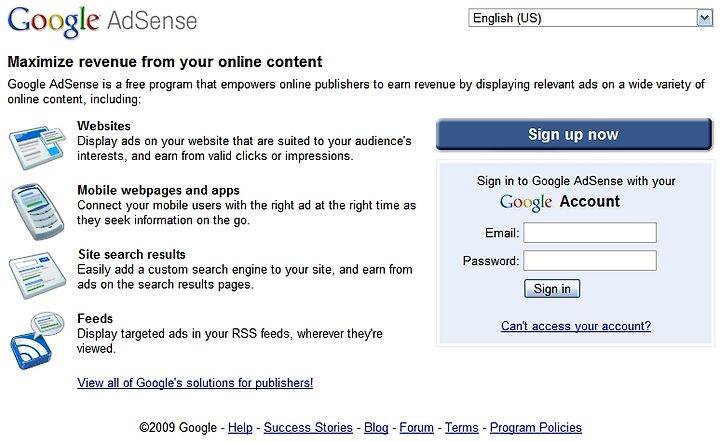Click the Websites ad layout icon
The height and width of the screenshot is (442, 720).
pos(37,147)
